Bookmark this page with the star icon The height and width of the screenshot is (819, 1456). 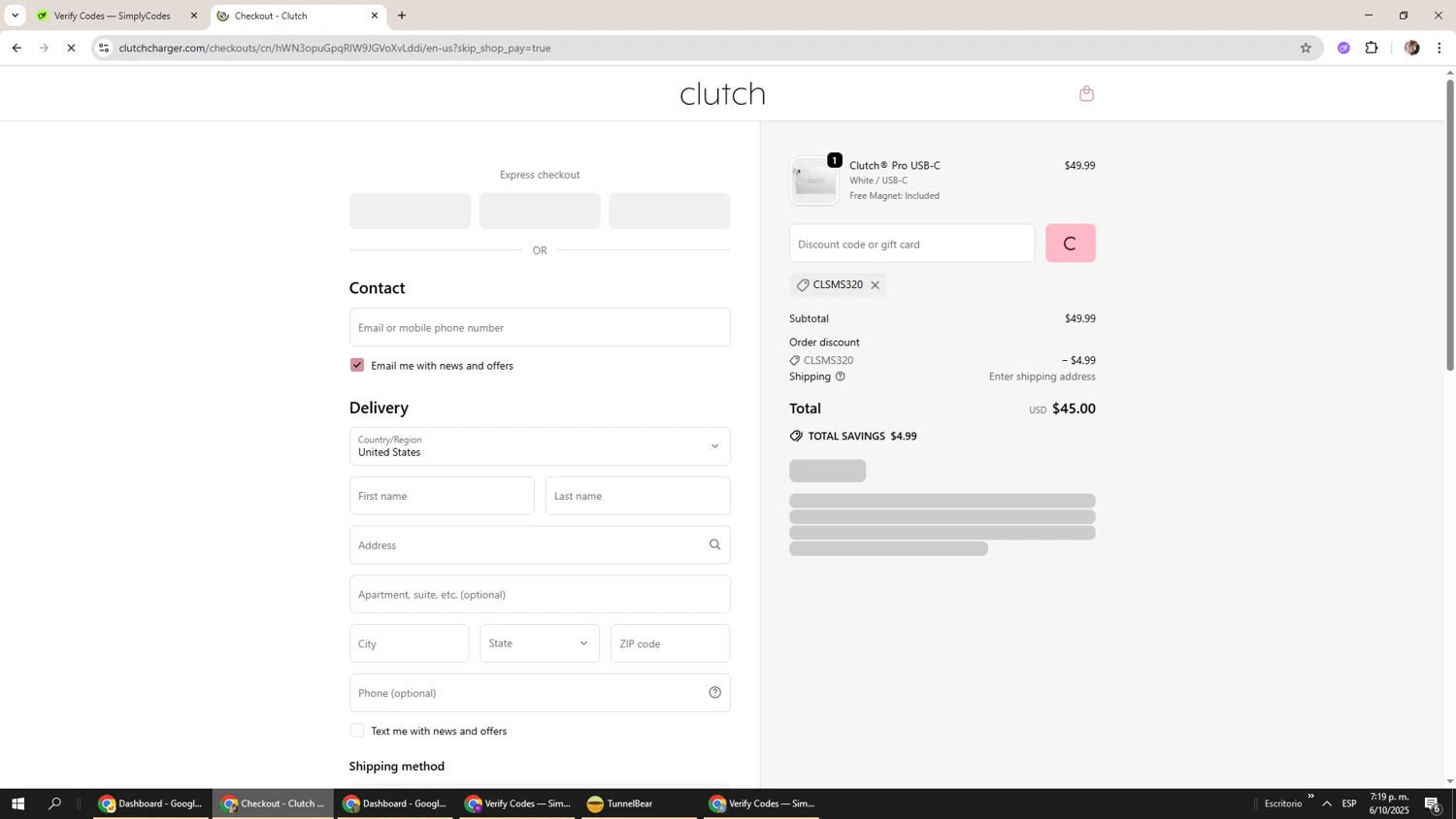[1306, 48]
